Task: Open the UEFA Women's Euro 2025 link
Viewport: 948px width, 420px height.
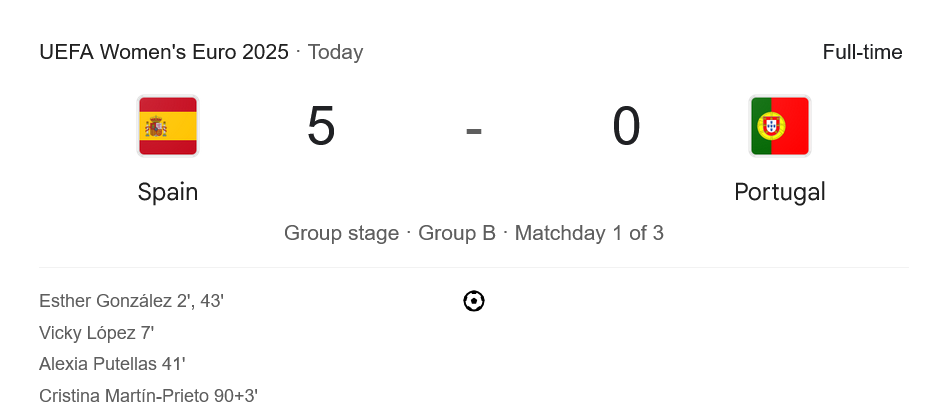Action: click(x=164, y=52)
